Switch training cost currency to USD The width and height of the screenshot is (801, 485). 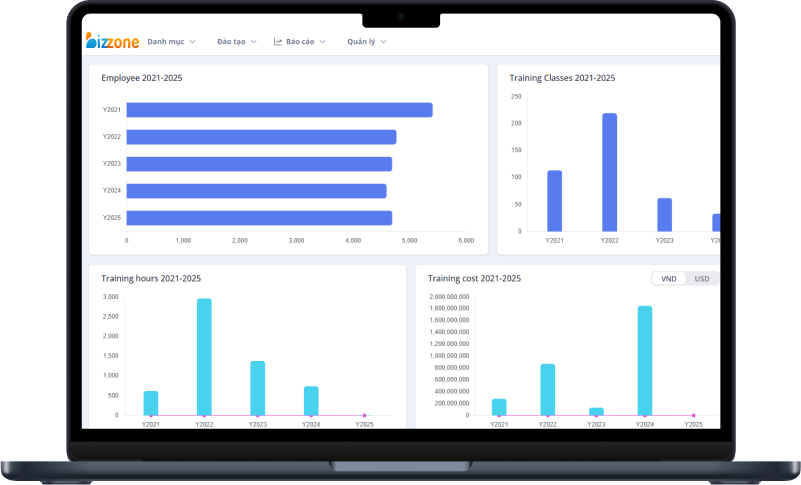702,279
